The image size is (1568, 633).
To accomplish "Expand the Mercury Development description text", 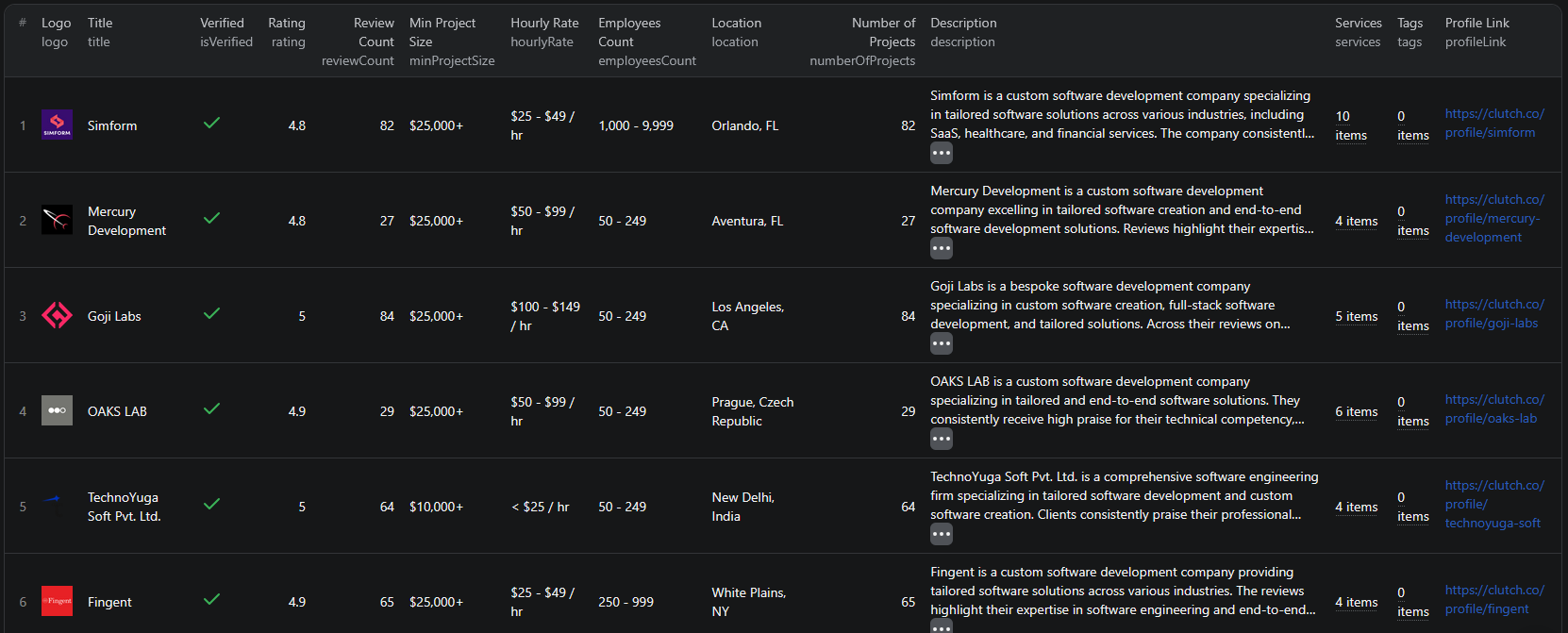I will (941, 248).
